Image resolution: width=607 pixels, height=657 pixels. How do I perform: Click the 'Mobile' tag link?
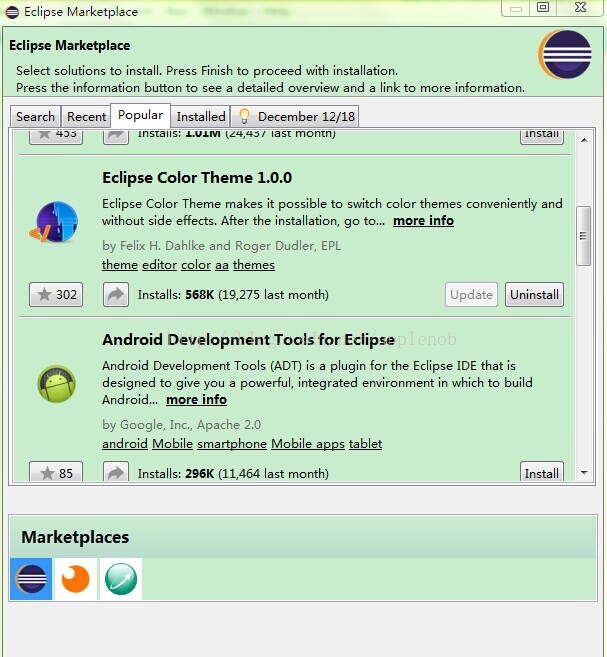[x=172, y=444]
